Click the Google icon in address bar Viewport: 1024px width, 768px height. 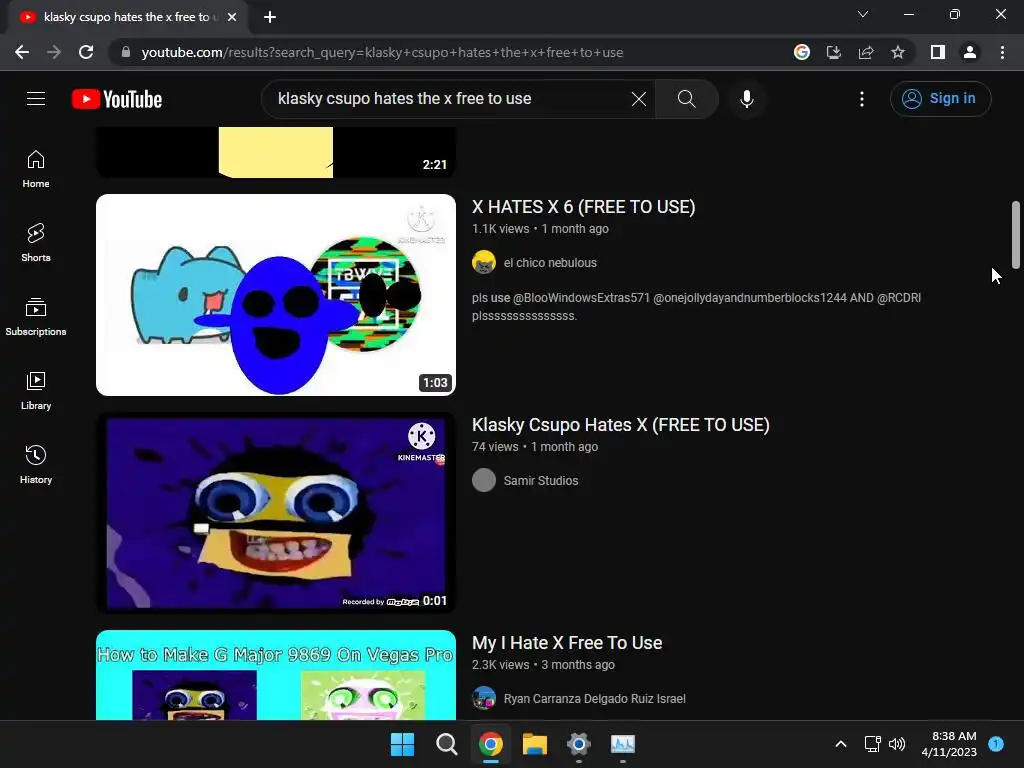(802, 52)
